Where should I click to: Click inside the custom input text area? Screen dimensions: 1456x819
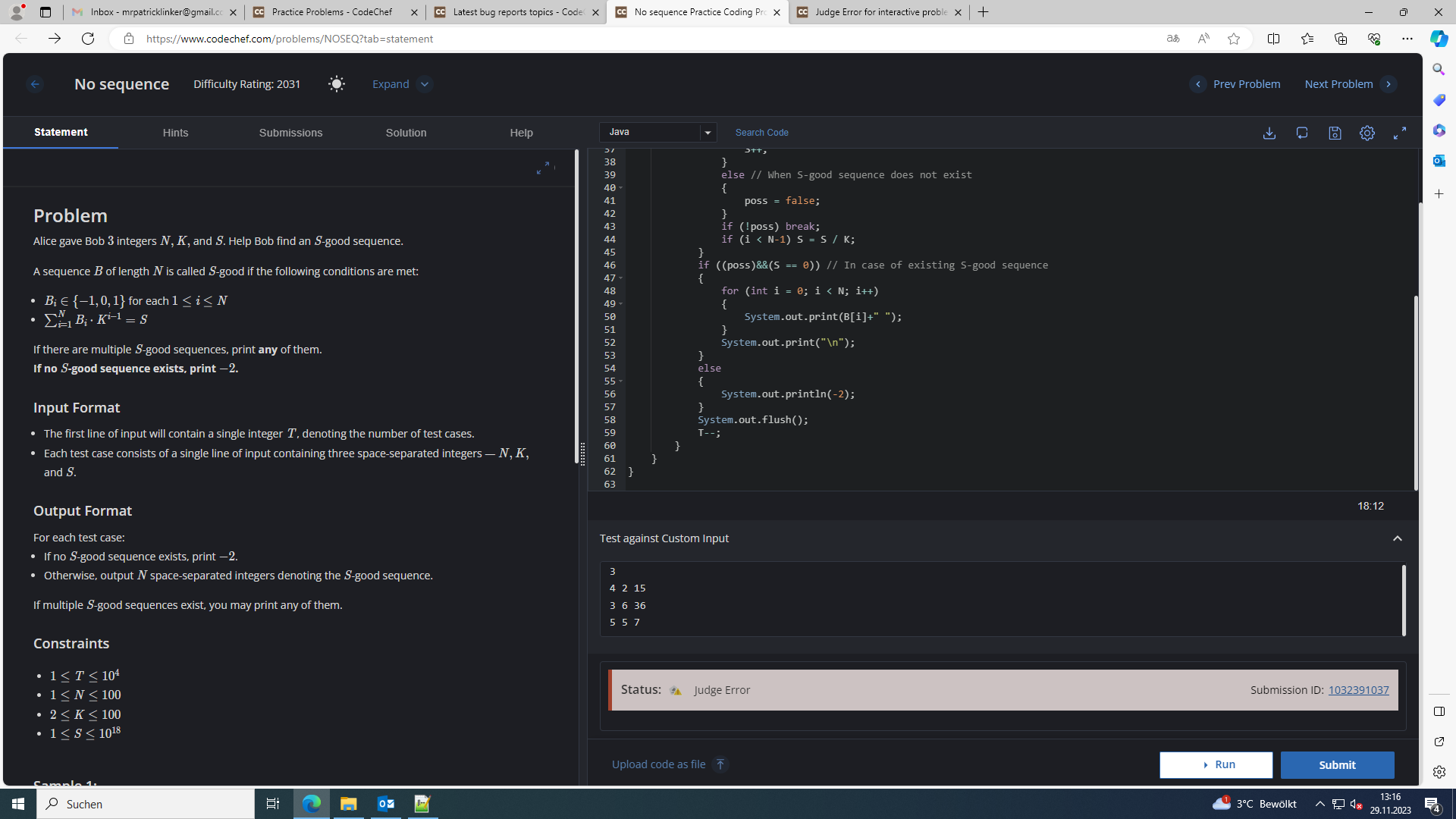click(986, 599)
